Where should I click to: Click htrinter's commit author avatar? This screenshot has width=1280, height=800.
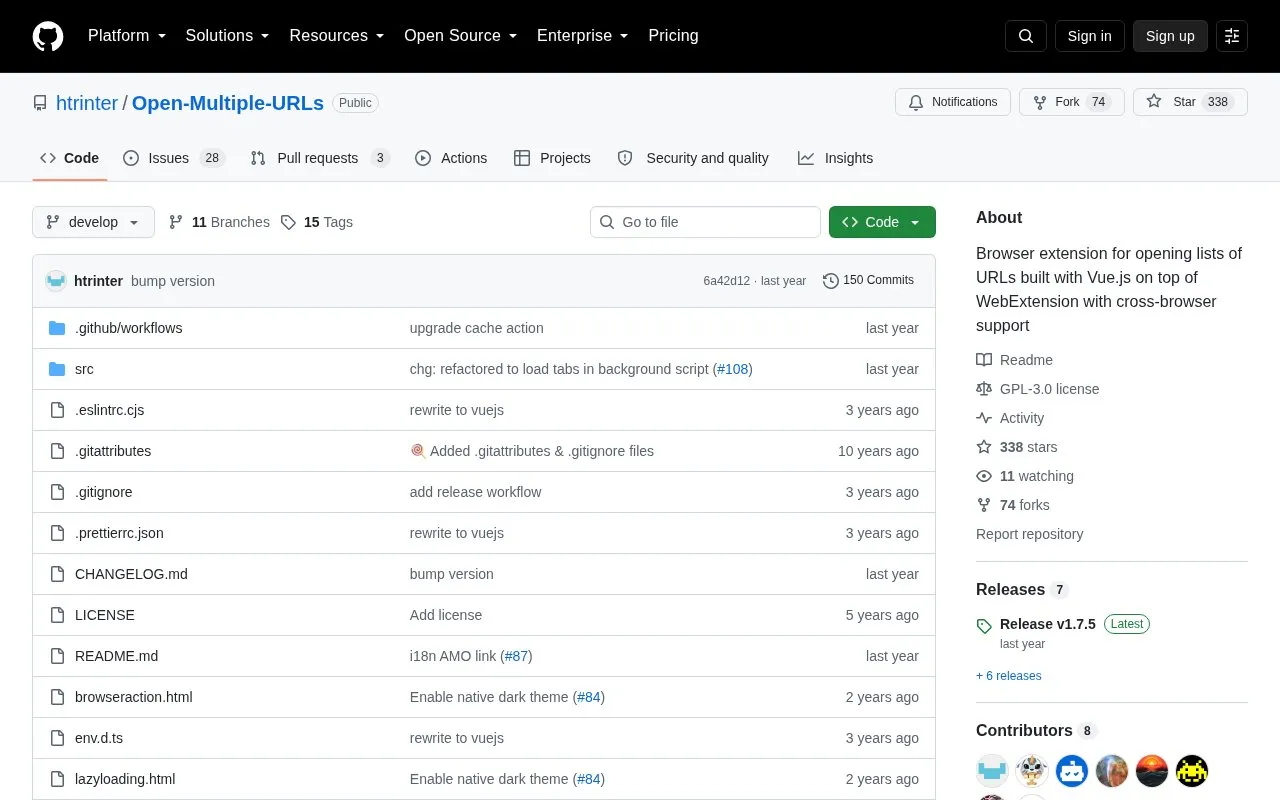click(x=56, y=281)
